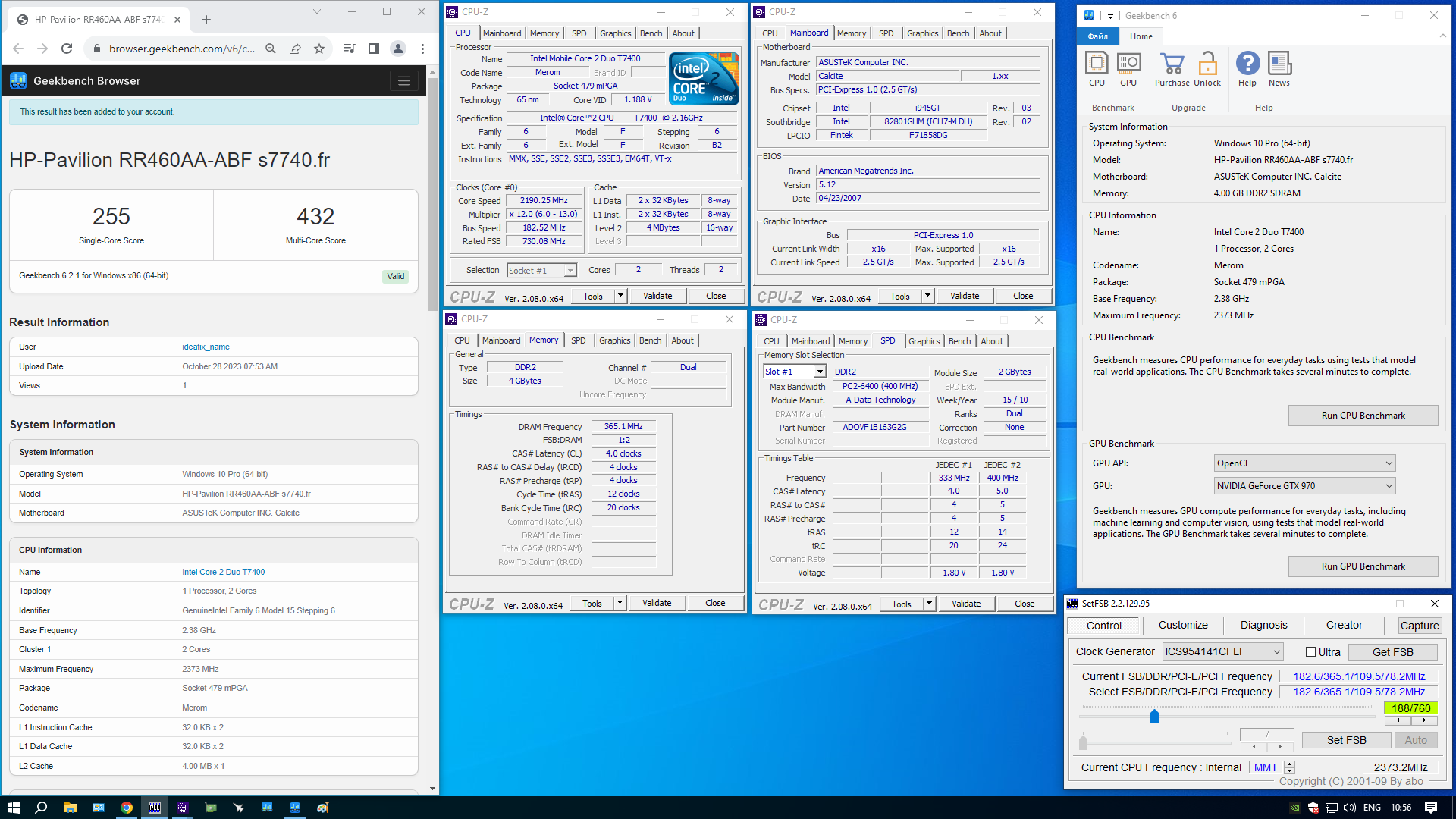Open the Diagnosis tab in SetFSB

[x=1263, y=625]
